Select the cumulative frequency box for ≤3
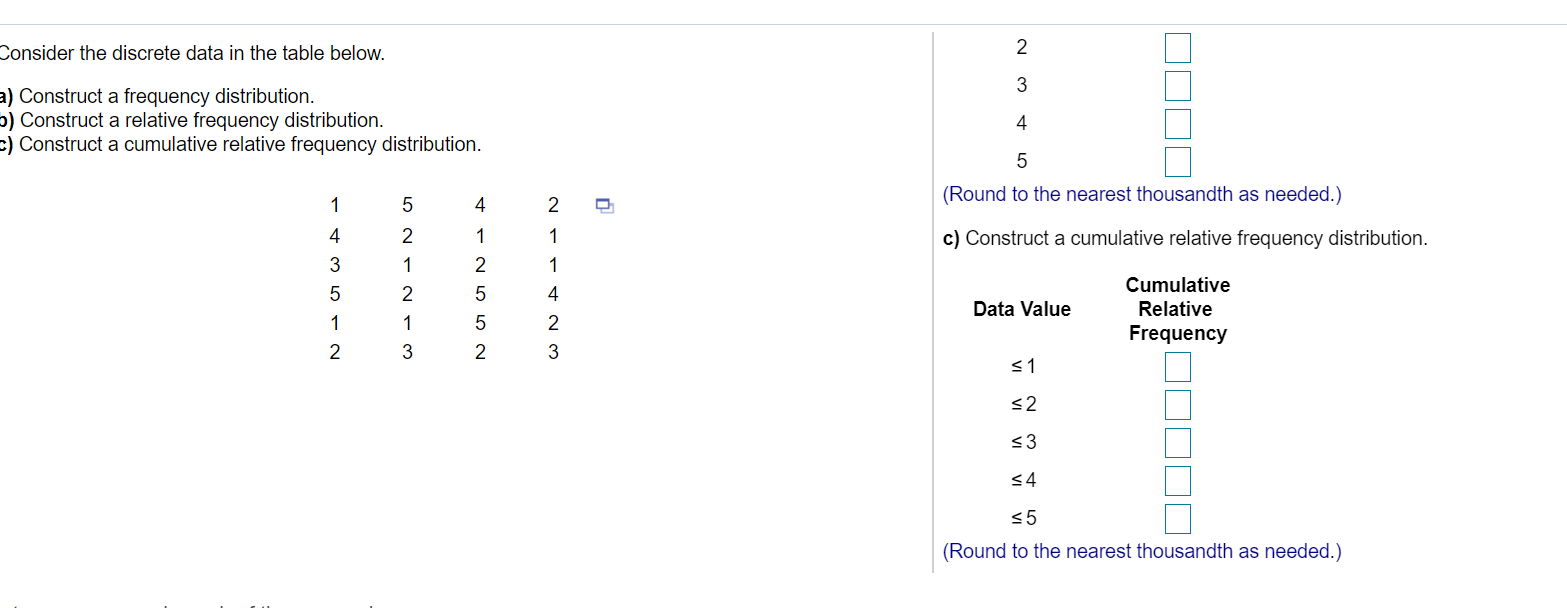The image size is (1567, 608). pyautogui.click(x=1177, y=442)
